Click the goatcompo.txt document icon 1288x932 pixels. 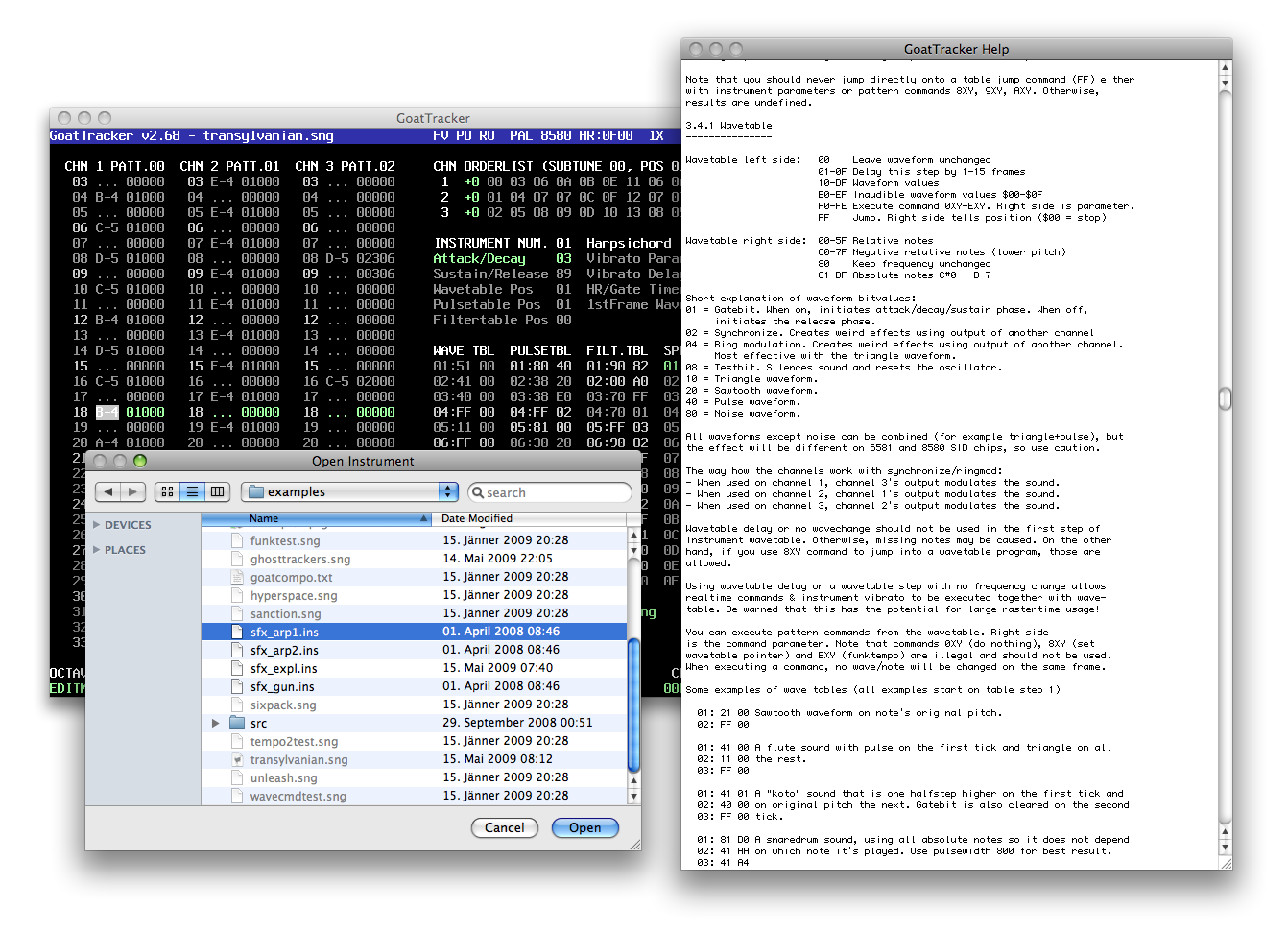coord(237,577)
